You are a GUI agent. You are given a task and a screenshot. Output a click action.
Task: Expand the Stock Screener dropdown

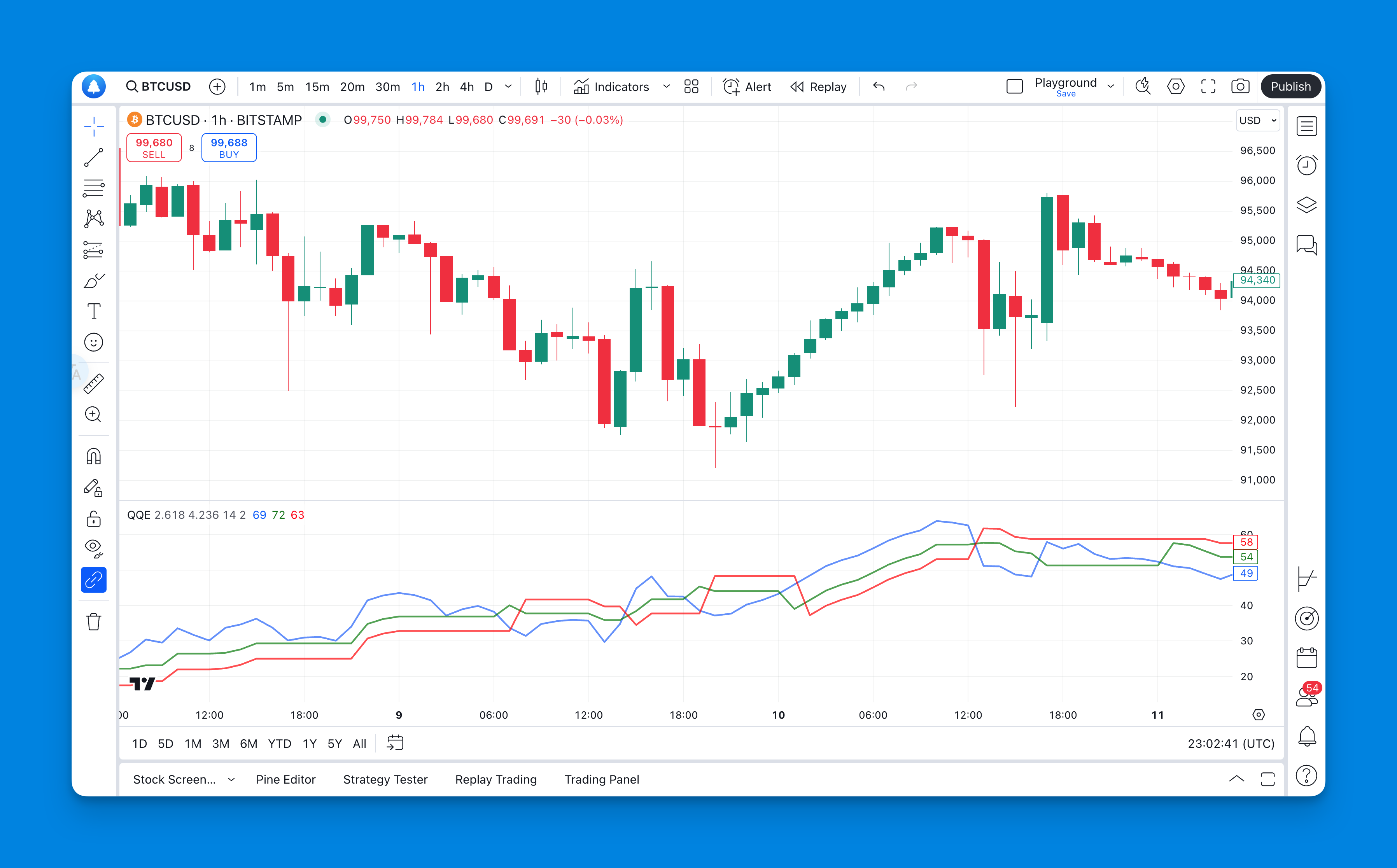[231, 780]
